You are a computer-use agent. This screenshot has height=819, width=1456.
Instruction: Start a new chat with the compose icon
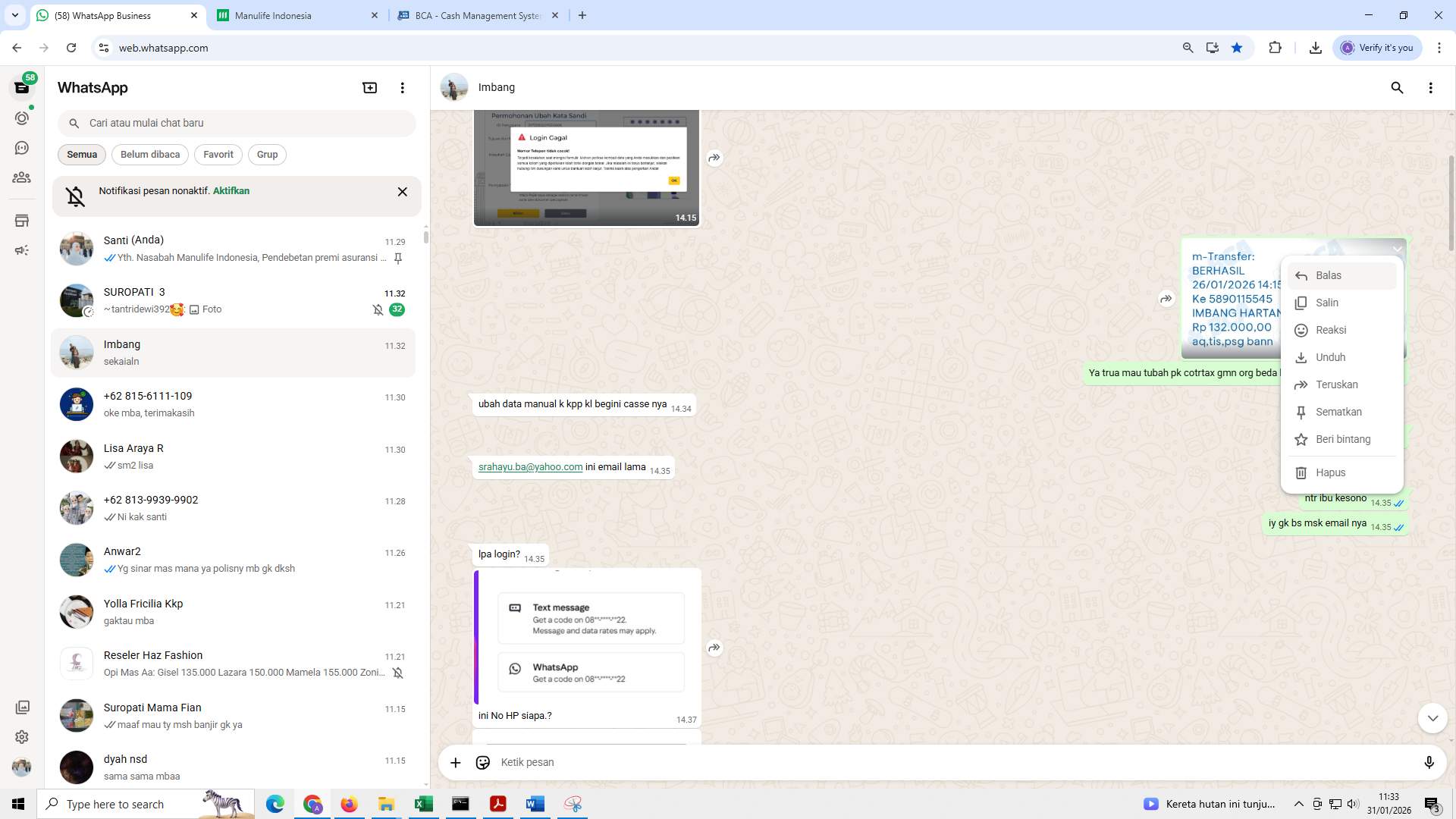tap(369, 87)
